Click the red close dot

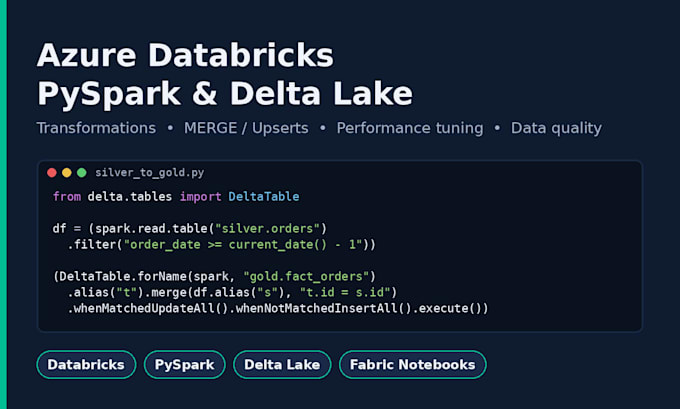(52, 173)
